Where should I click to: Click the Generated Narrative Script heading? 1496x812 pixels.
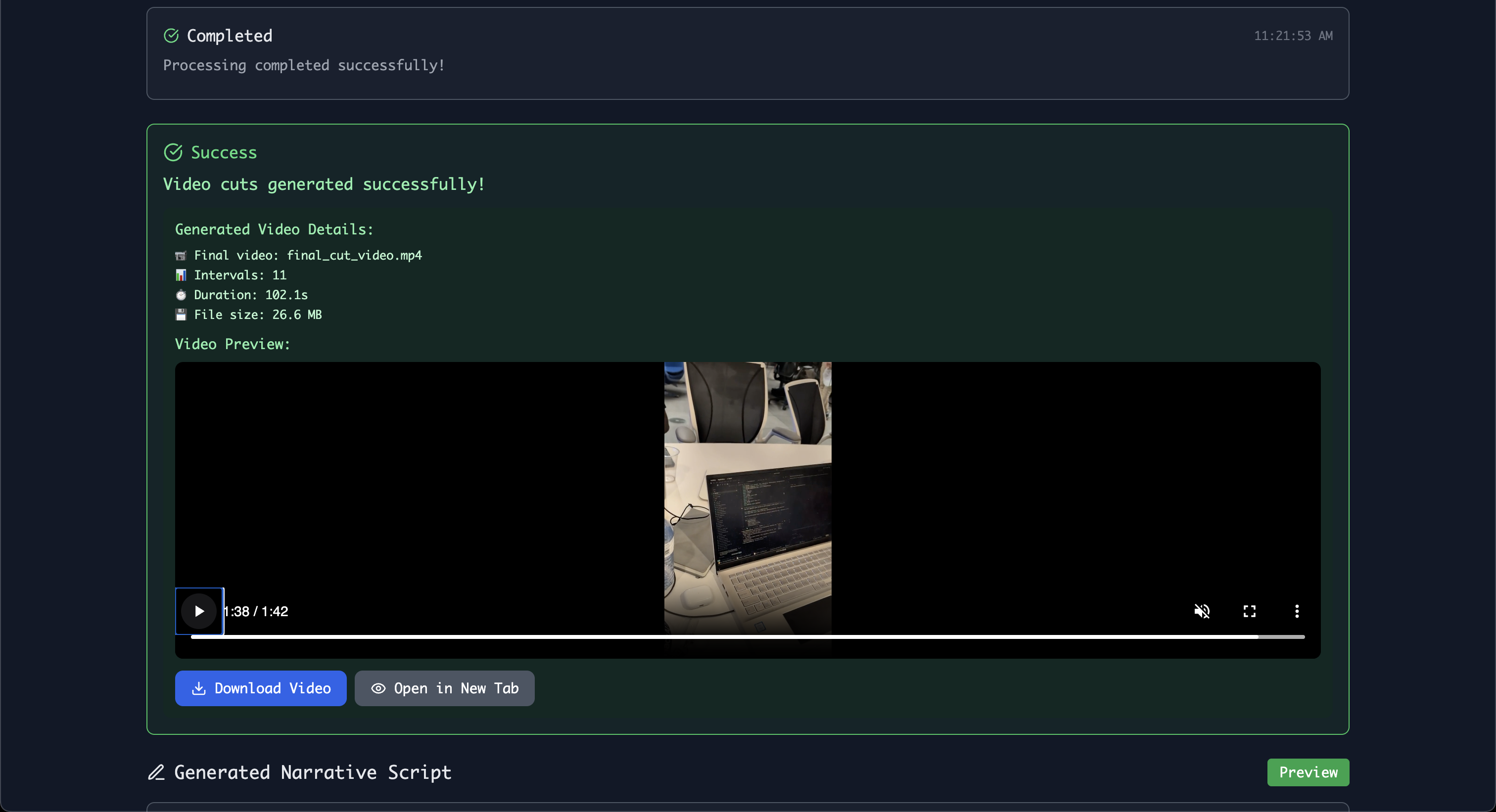[313, 772]
